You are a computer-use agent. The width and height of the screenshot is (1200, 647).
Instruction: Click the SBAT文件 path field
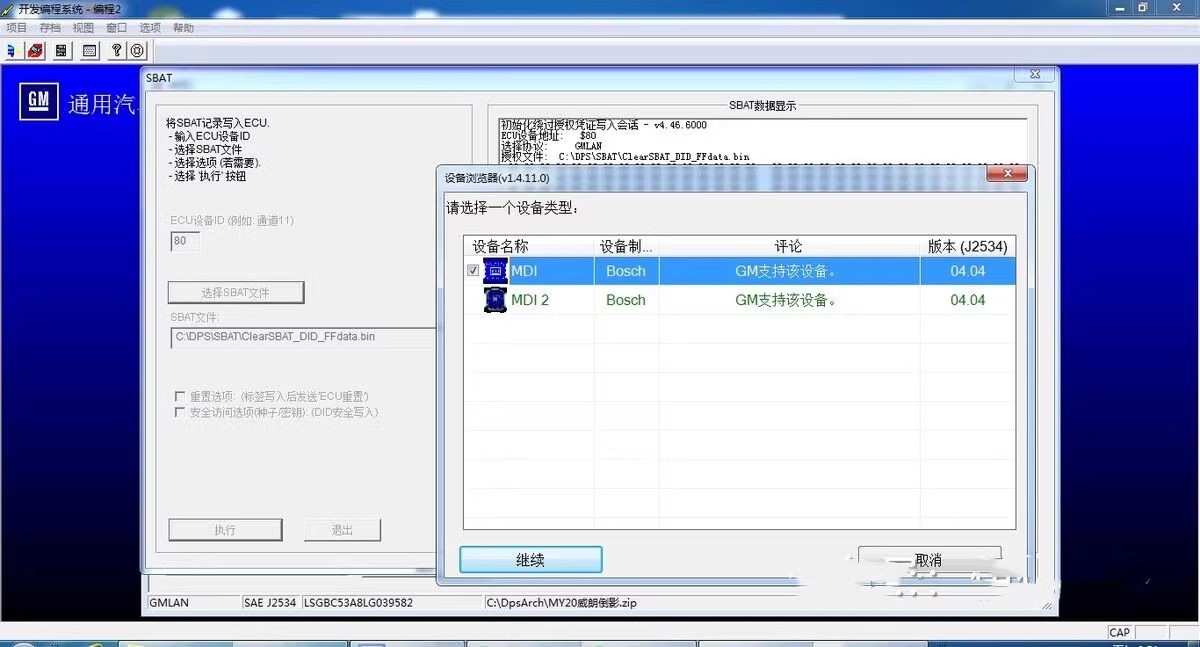(304, 337)
